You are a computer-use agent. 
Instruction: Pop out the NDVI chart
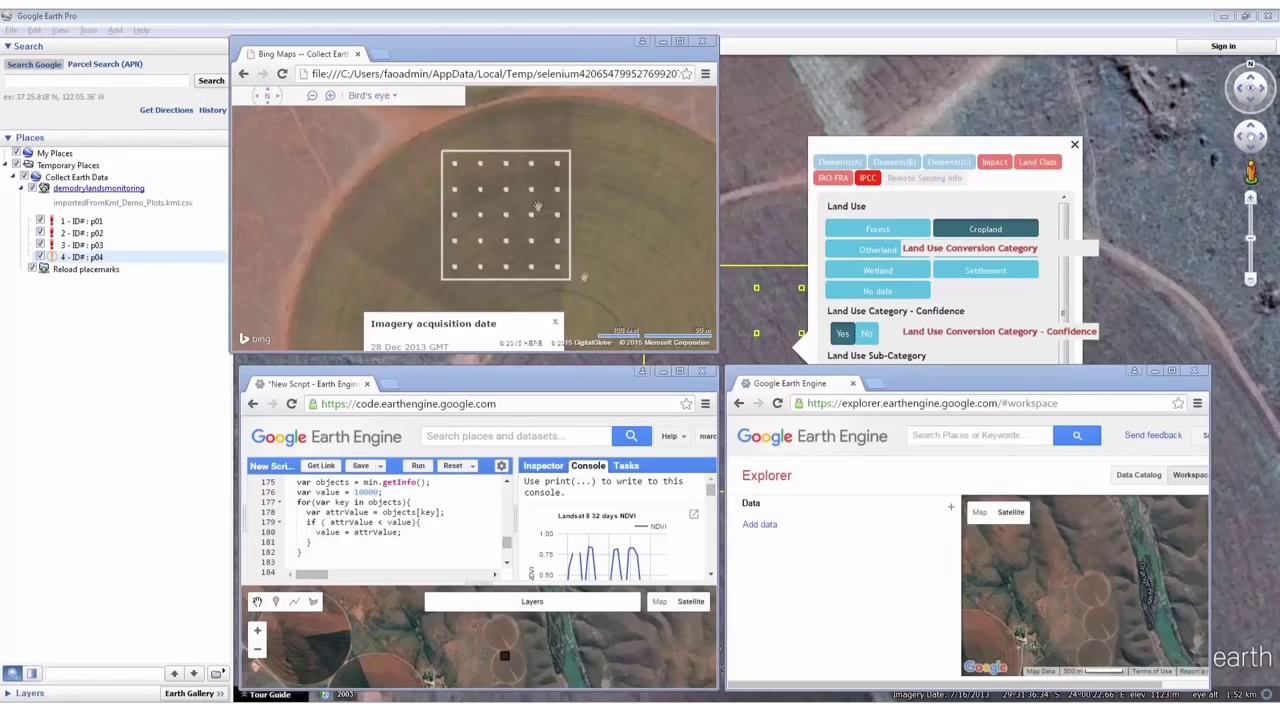tap(693, 514)
